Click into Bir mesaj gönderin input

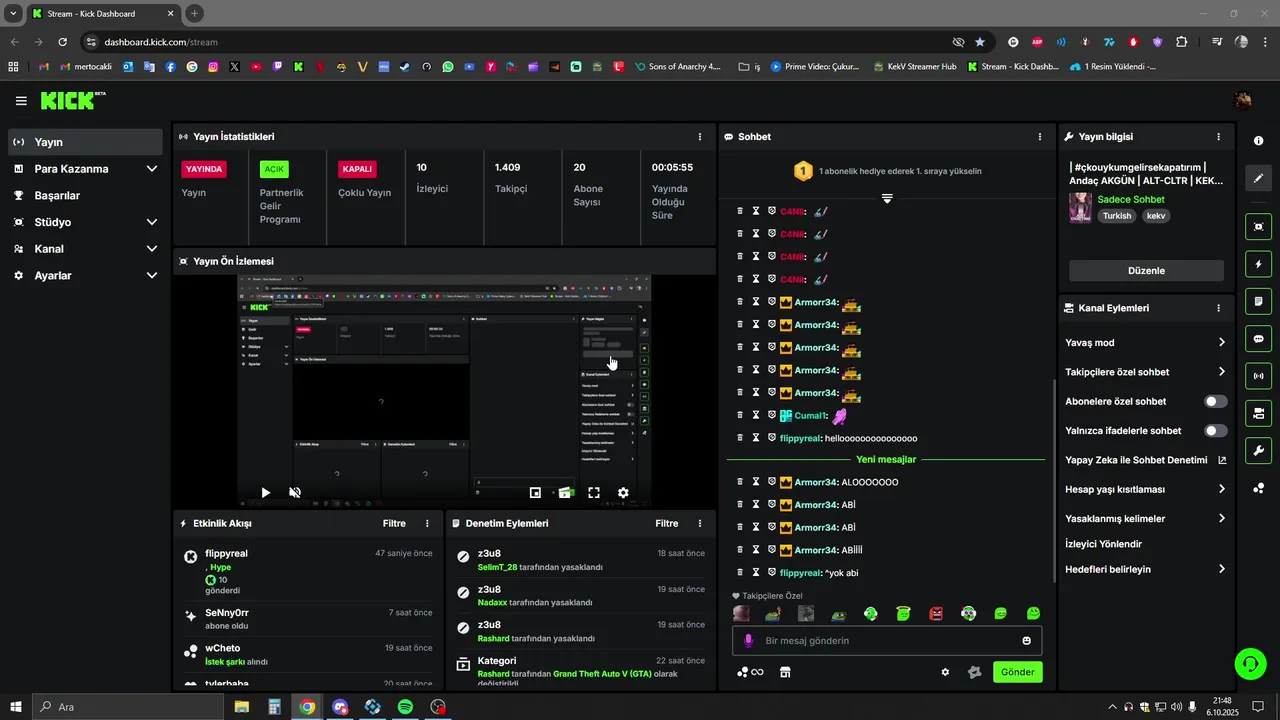[x=887, y=640]
